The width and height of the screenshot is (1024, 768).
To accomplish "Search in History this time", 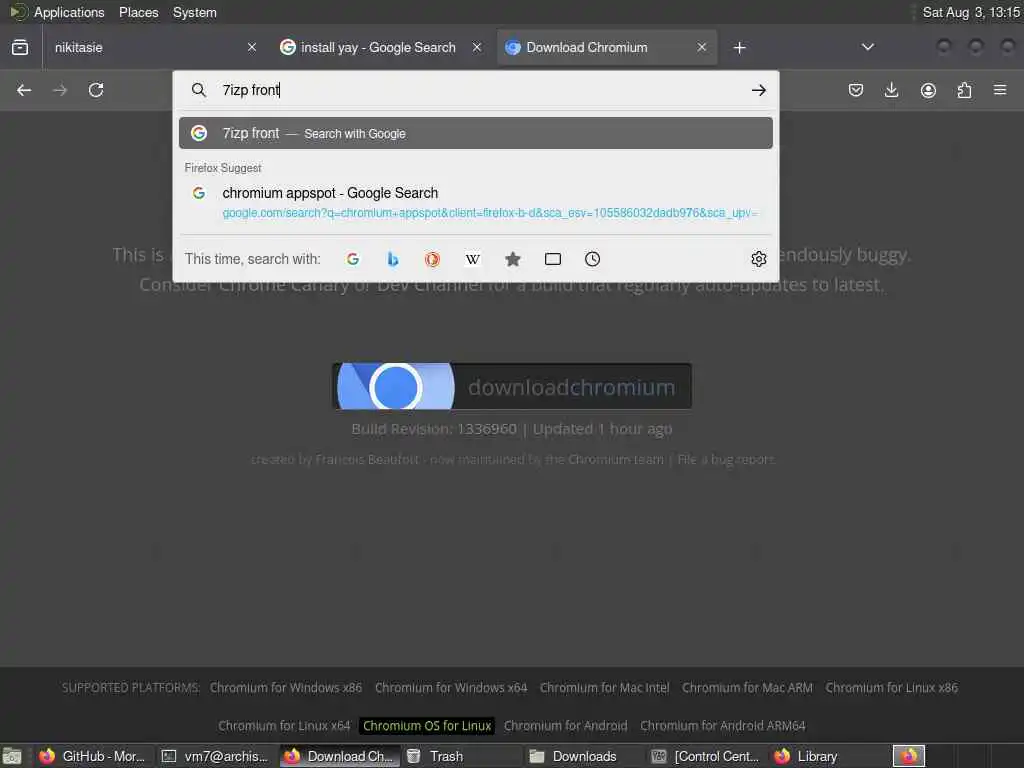I will [592, 259].
